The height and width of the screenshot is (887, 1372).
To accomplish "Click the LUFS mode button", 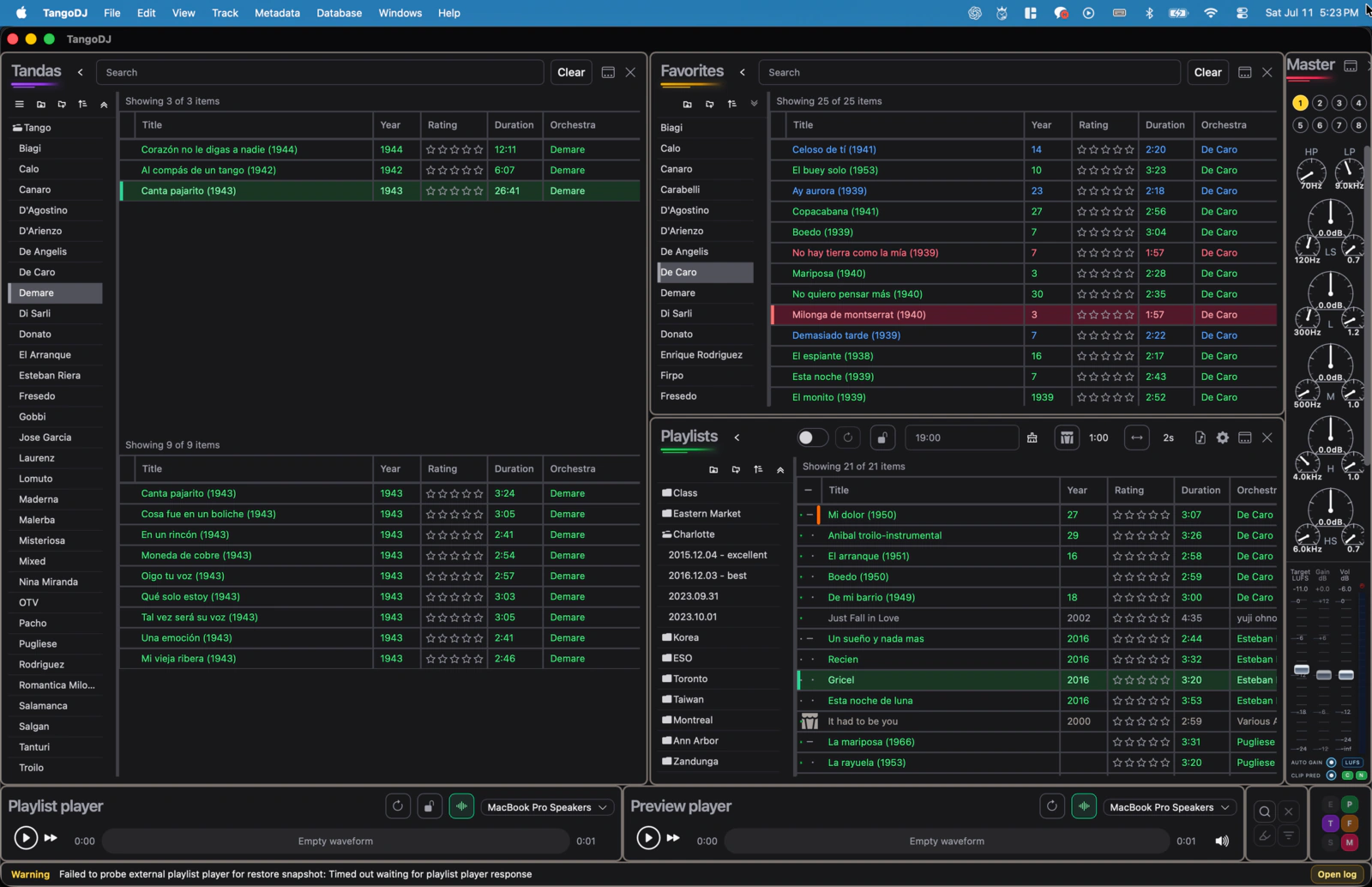I will (1353, 762).
